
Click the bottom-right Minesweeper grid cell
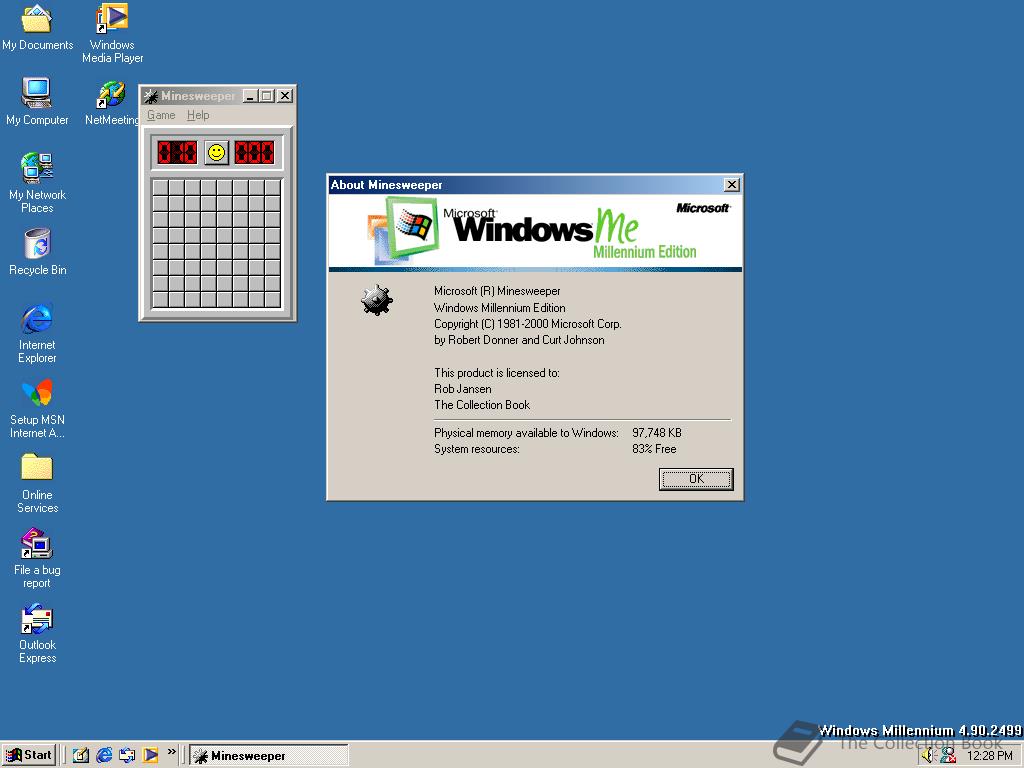pos(273,300)
